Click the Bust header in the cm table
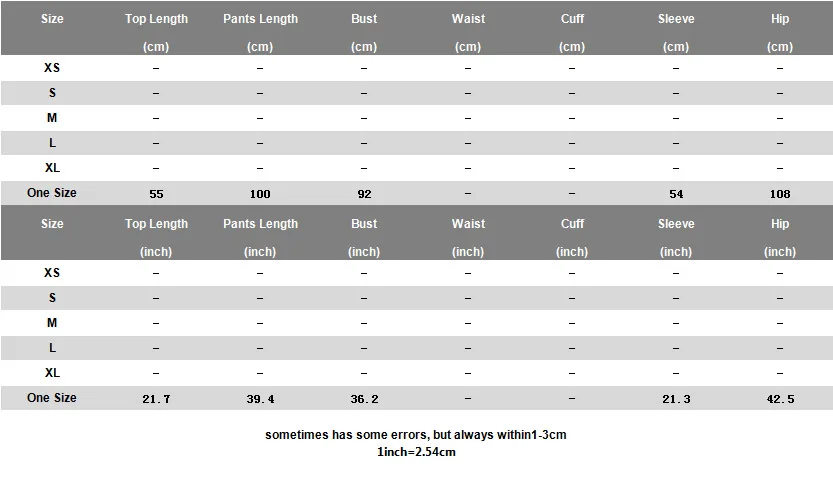The image size is (833, 477). [364, 19]
